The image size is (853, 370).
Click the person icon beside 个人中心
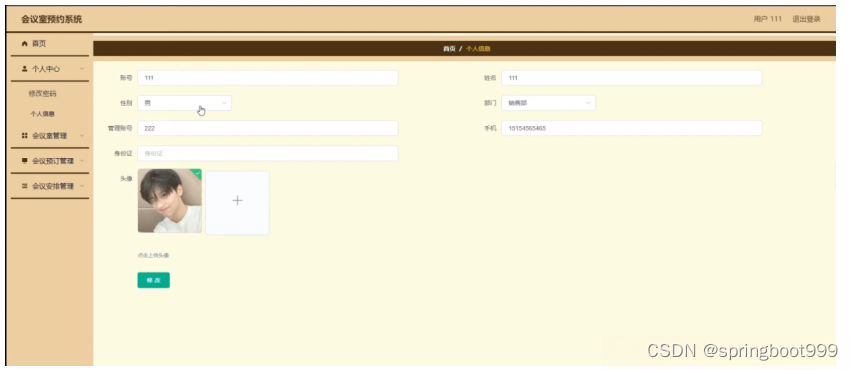[24, 69]
